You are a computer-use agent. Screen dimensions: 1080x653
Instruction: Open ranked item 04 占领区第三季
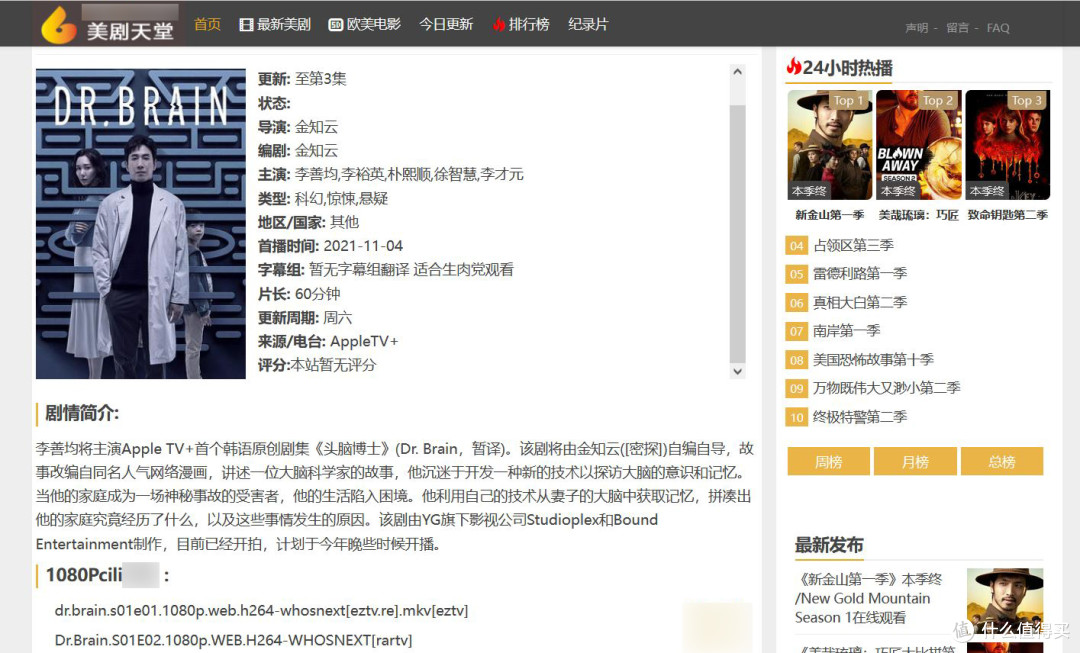853,245
